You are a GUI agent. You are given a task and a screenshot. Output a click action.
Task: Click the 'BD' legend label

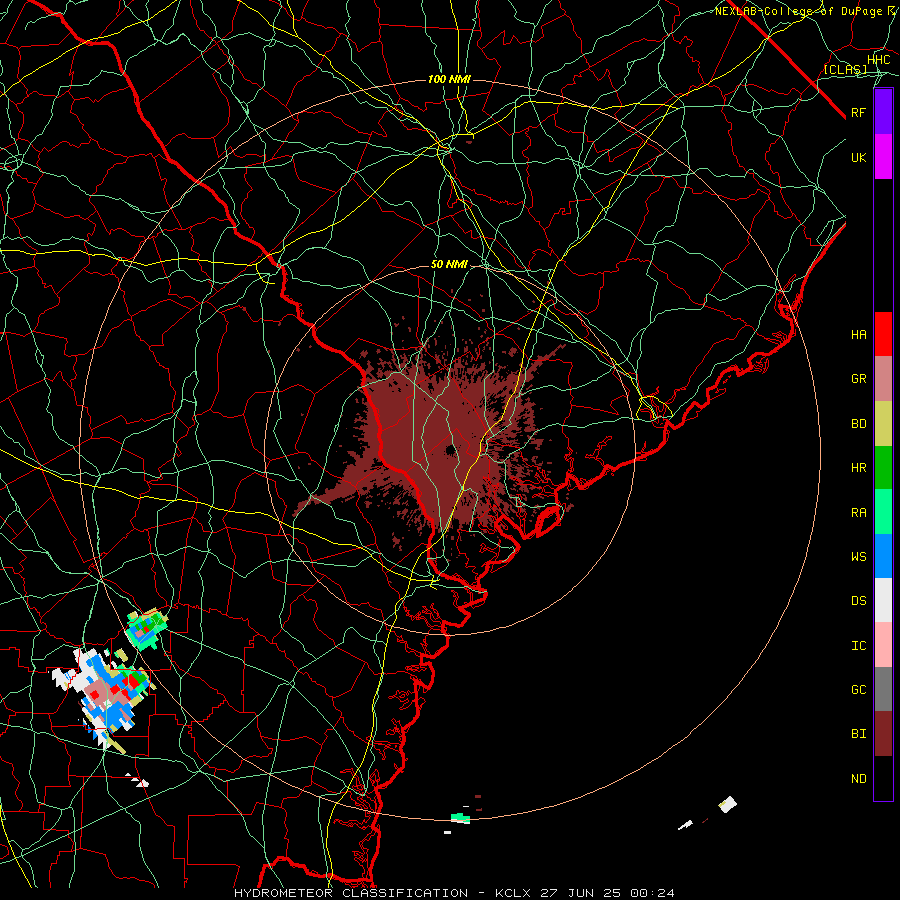coord(858,424)
